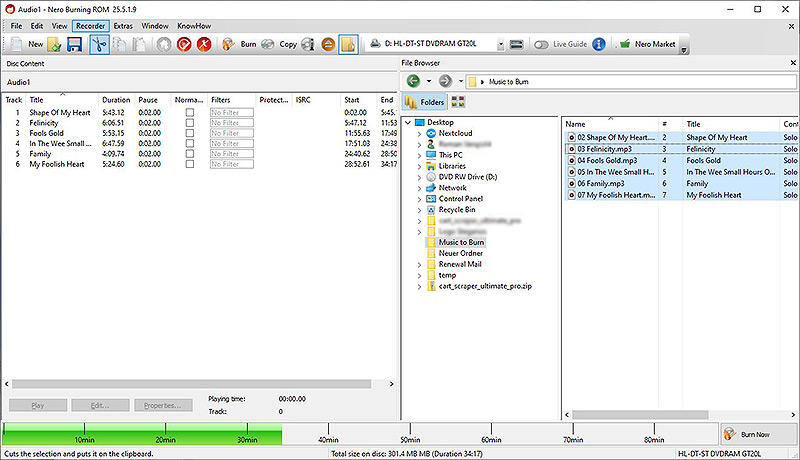Open the Recorder menu
The width and height of the screenshot is (800, 460).
coord(90,25)
